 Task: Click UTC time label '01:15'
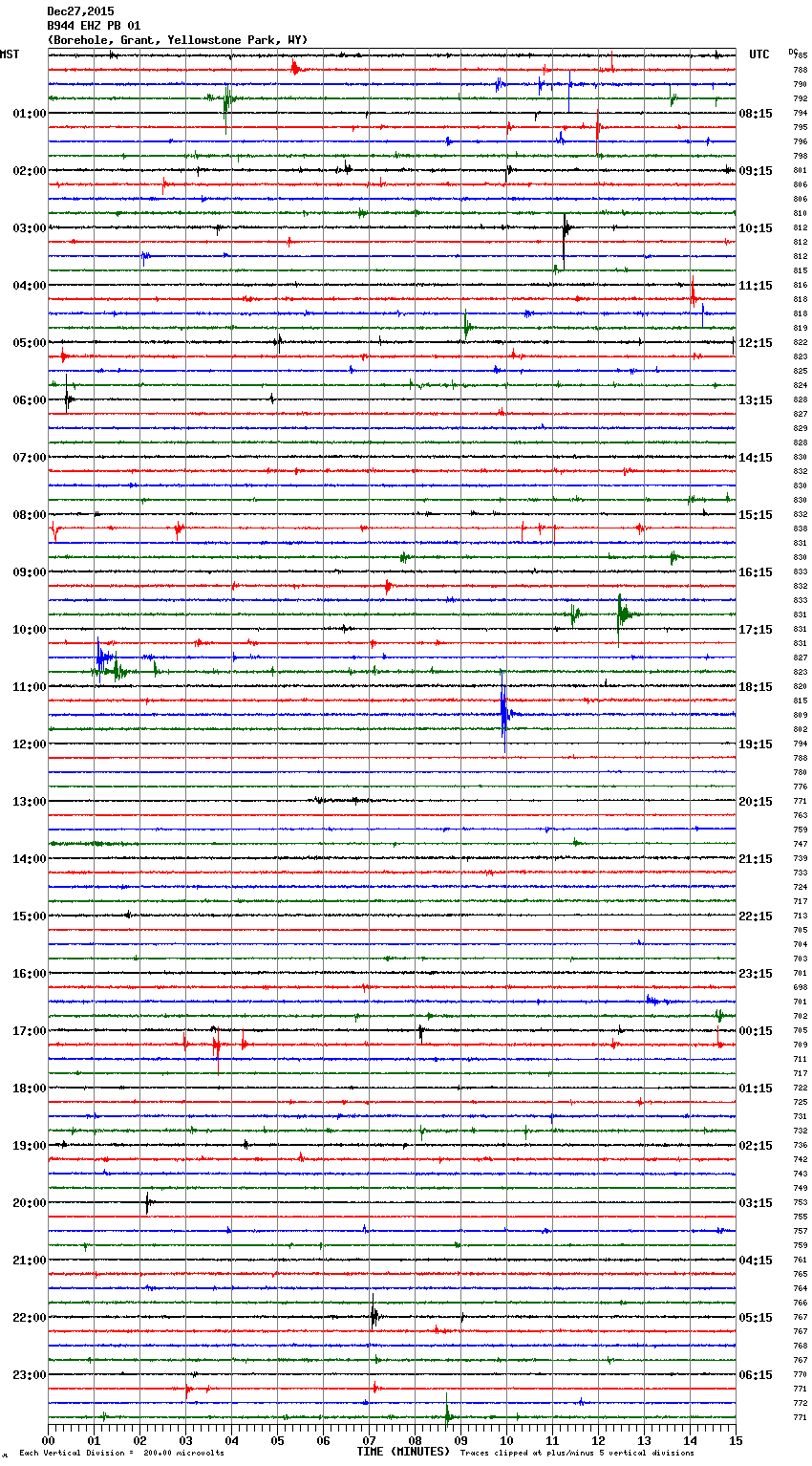click(756, 1089)
